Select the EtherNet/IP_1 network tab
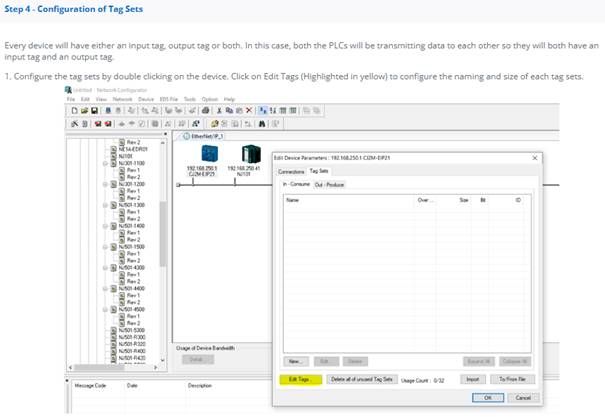The image size is (605, 417). click(x=203, y=136)
